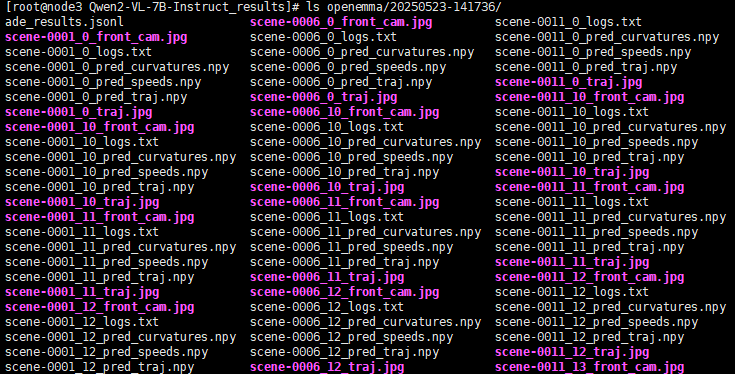This screenshot has height=374, width=735.
Task: Click scene-0006_0_front_cam.jpg at column top
Action: [341, 22]
